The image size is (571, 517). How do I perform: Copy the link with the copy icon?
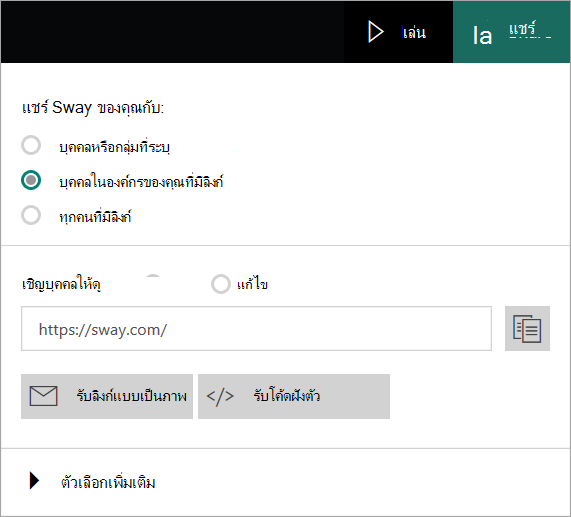point(527,329)
